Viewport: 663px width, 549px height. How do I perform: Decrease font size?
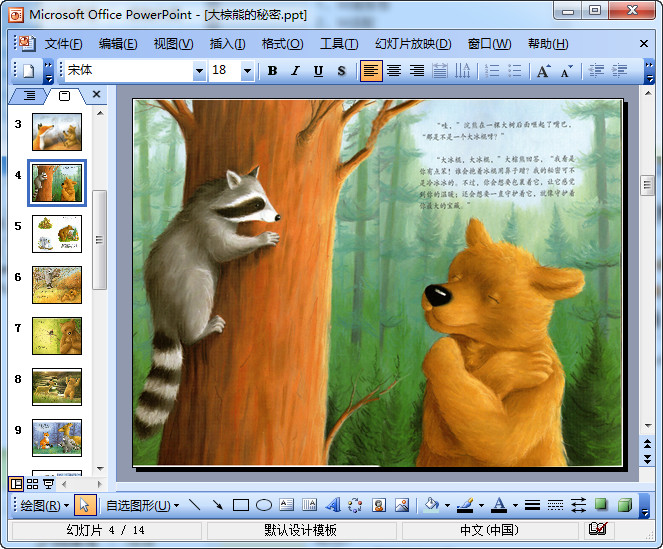[567, 71]
